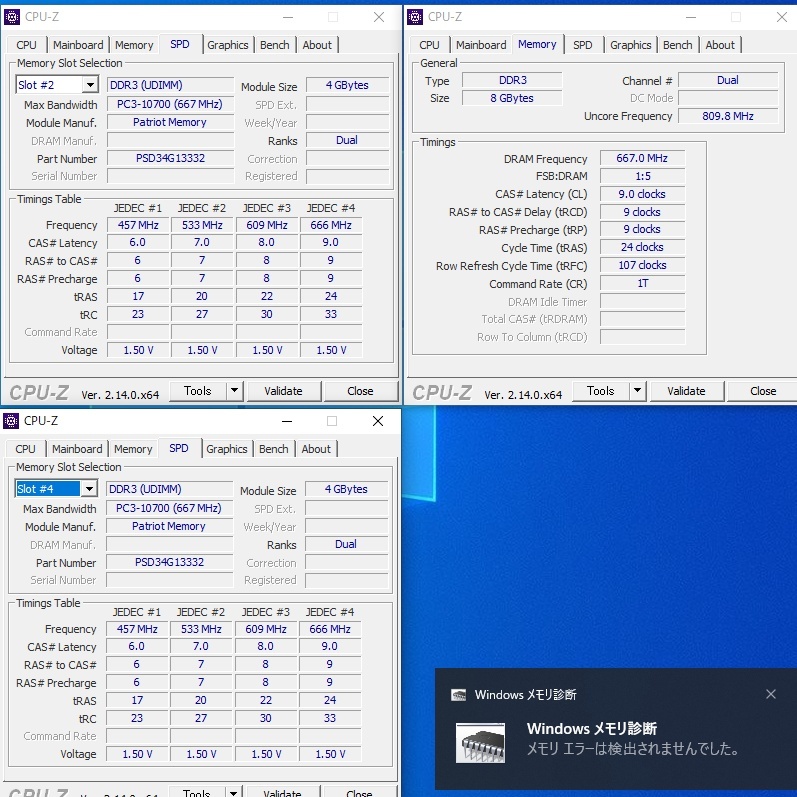
Task: Click Channel # Dual value
Action: pyautogui.click(x=728, y=80)
